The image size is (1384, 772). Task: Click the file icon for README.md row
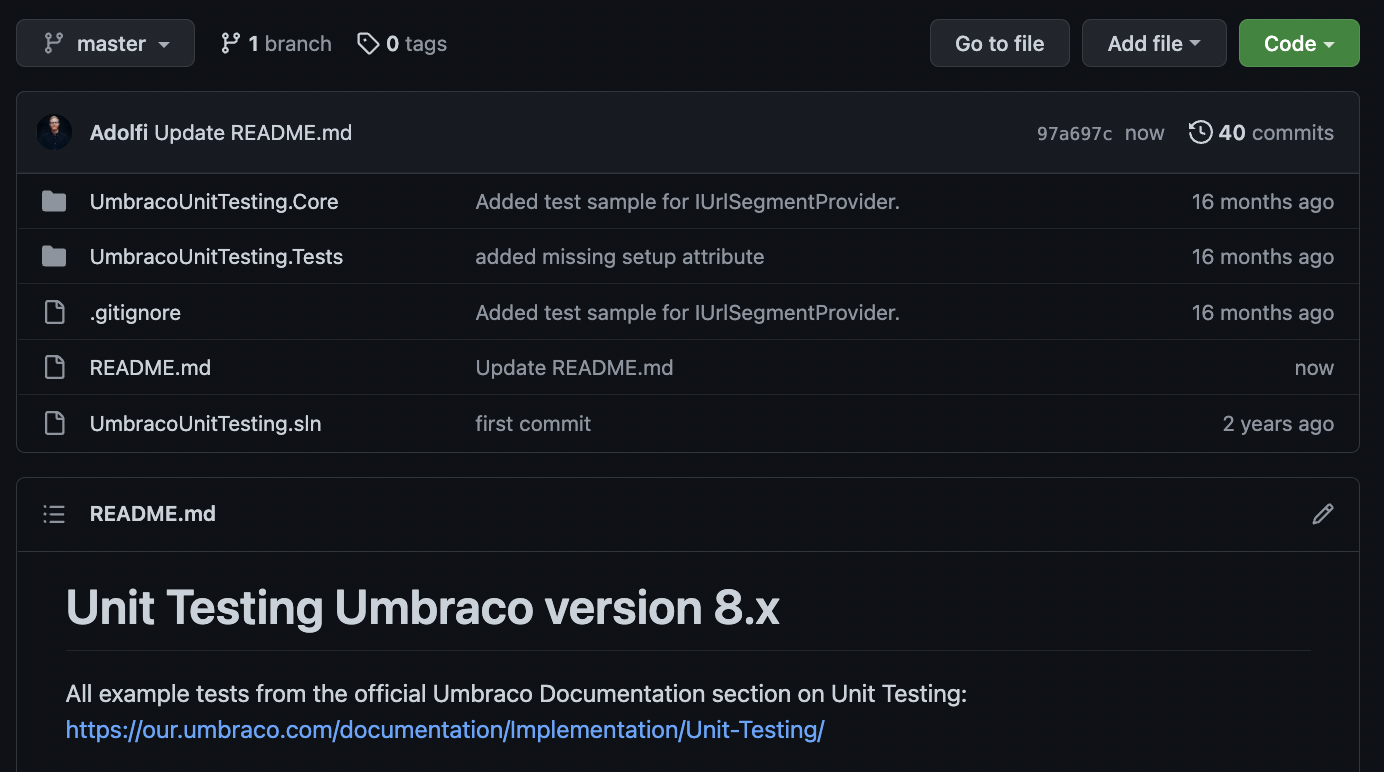54,368
